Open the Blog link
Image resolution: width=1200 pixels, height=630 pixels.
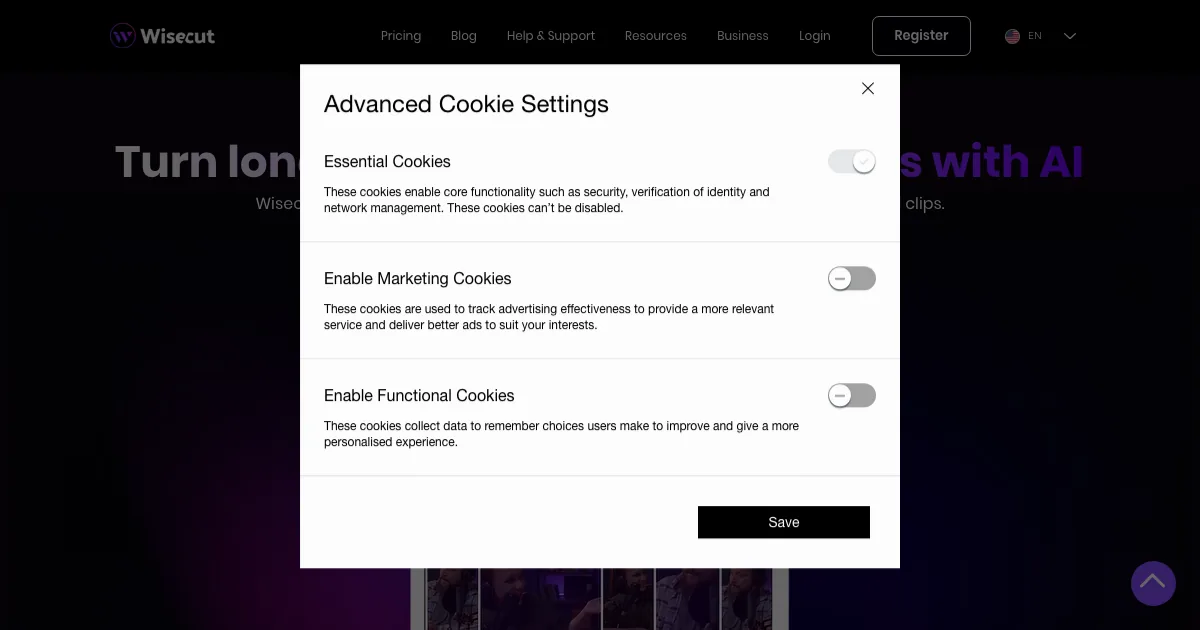click(x=464, y=36)
